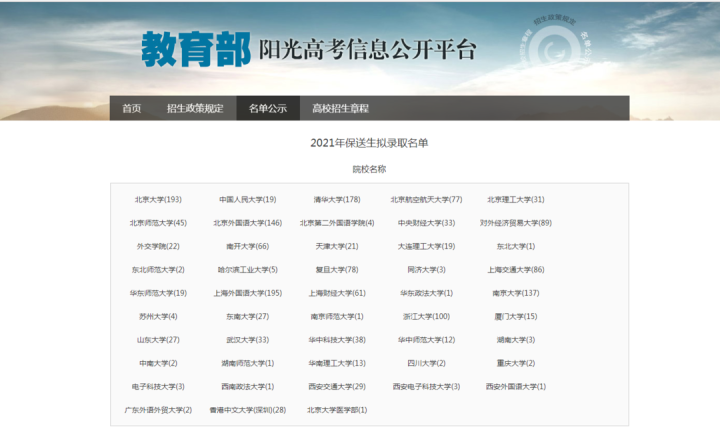The image size is (720, 437).
Task: Open 清华大学(178) list
Action: [x=337, y=199]
